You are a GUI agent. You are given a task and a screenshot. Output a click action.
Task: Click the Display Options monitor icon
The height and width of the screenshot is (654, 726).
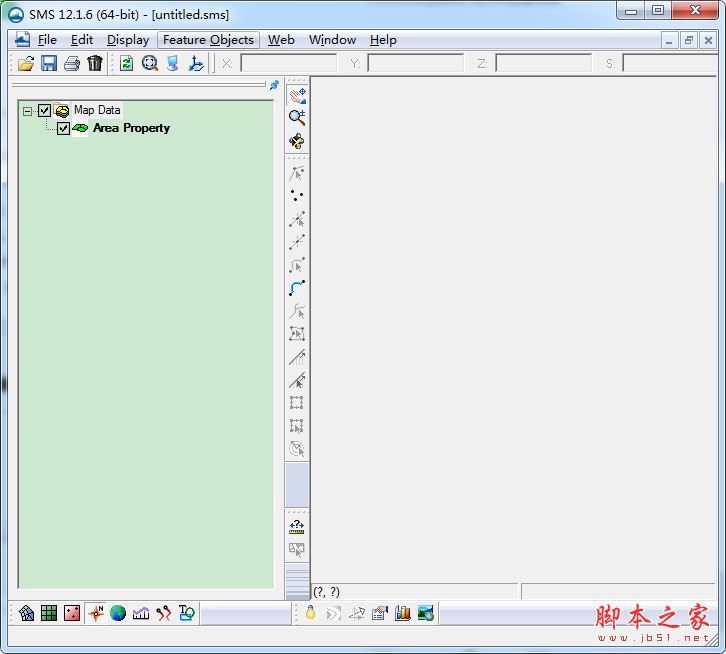pyautogui.click(x=173, y=63)
